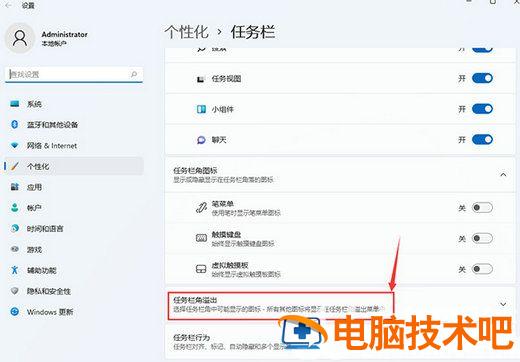Click the 笔菜单 pen icon

click(201, 208)
